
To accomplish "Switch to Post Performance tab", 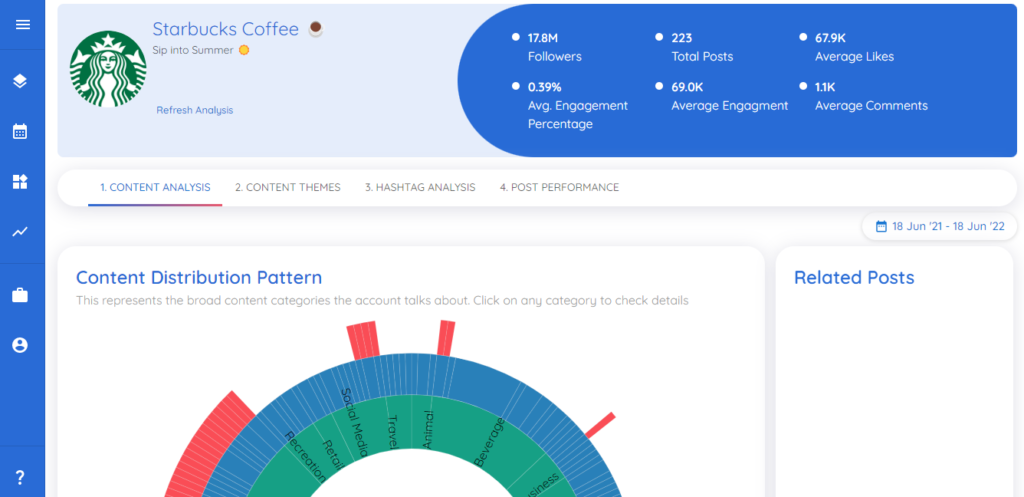I will 559,187.
